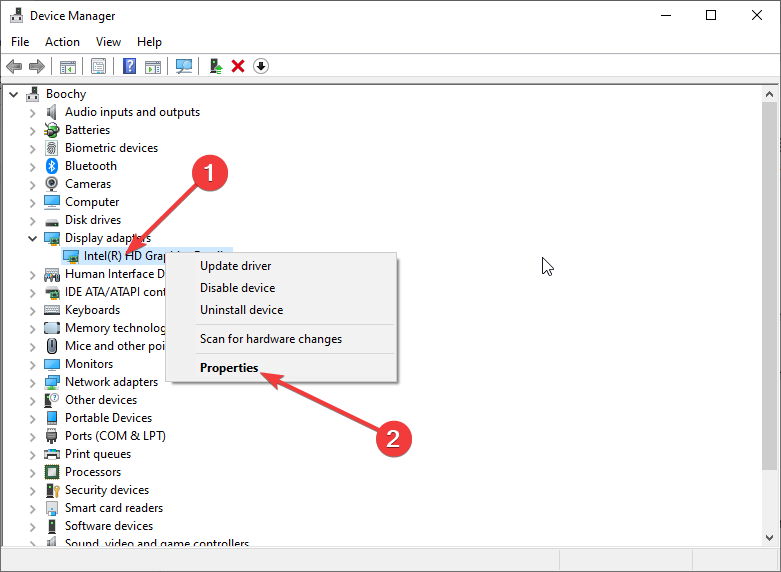The width and height of the screenshot is (781, 572).
Task: Click the Mice and other pointing devices icon
Action: tap(52, 346)
